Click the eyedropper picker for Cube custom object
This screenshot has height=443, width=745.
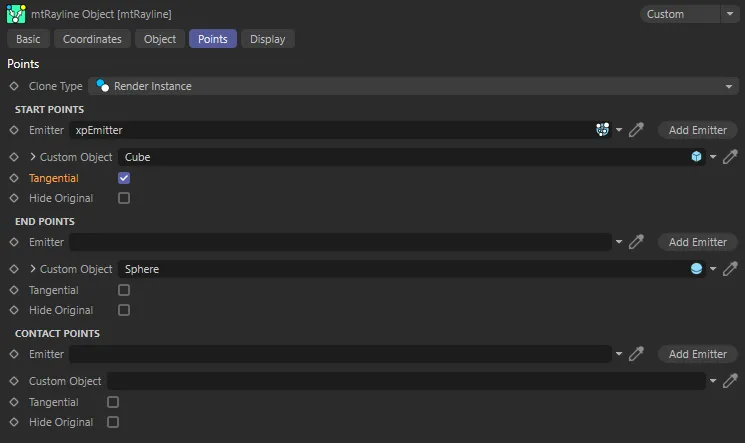coord(730,157)
